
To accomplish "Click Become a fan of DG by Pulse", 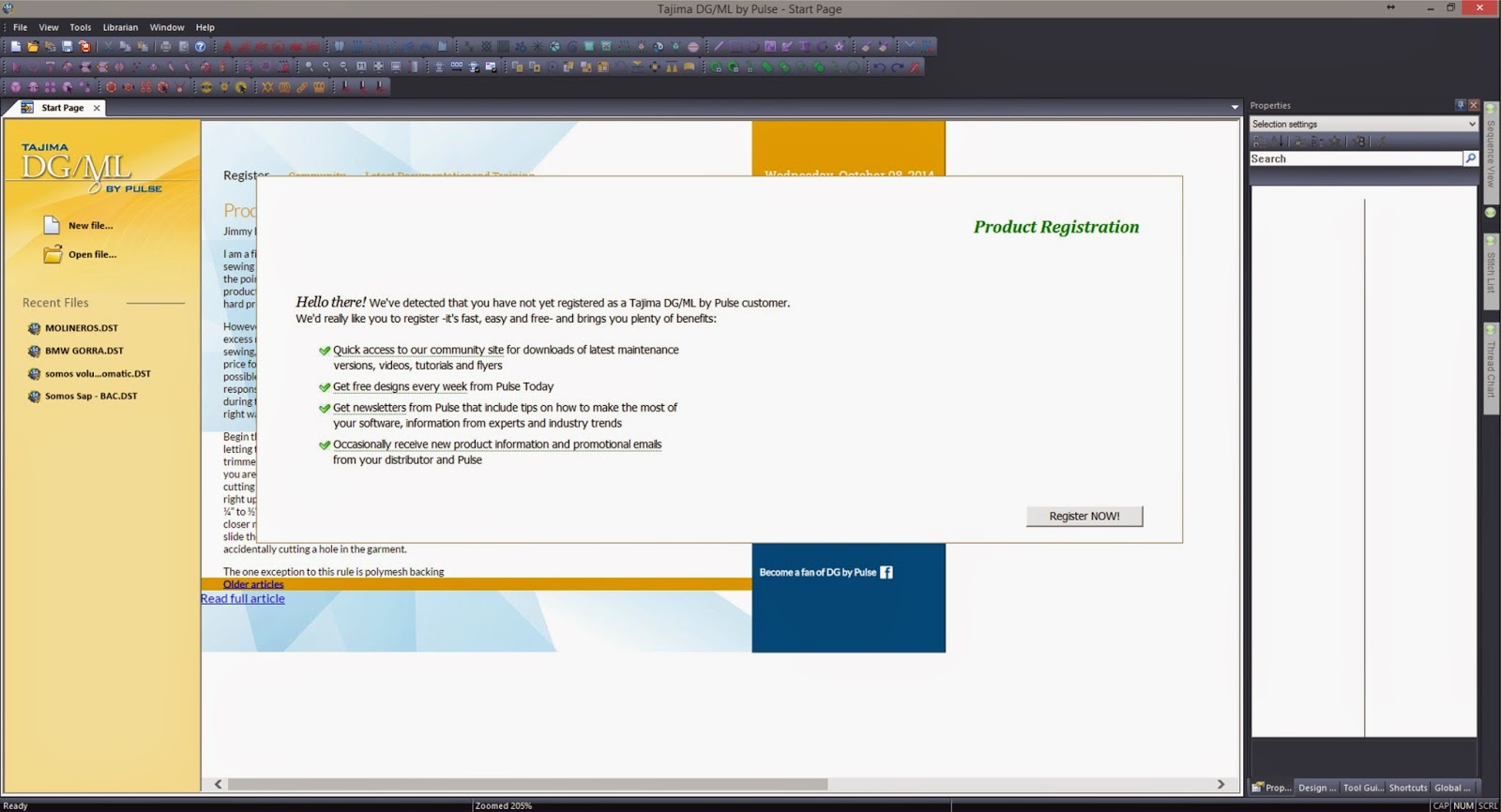I will (818, 572).
